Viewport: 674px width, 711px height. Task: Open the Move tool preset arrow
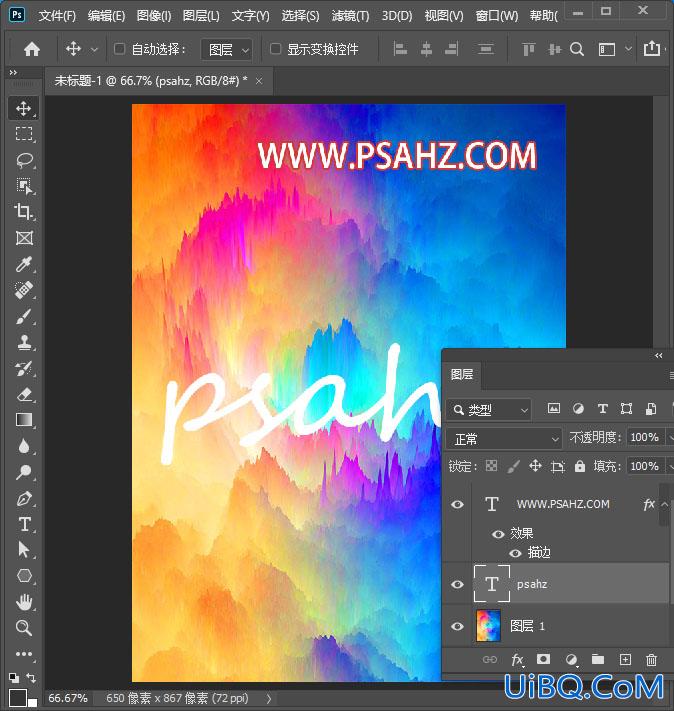tap(94, 49)
